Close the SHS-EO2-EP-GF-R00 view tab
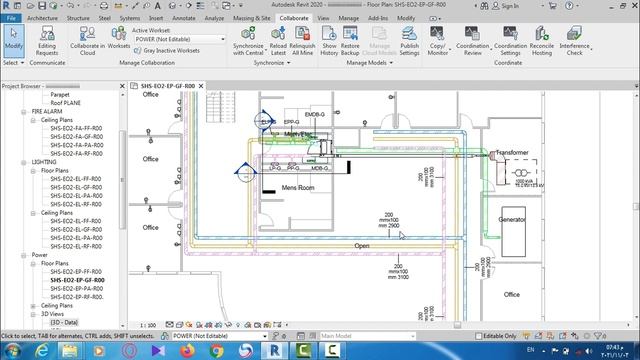This screenshot has height=360, width=640. [201, 86]
